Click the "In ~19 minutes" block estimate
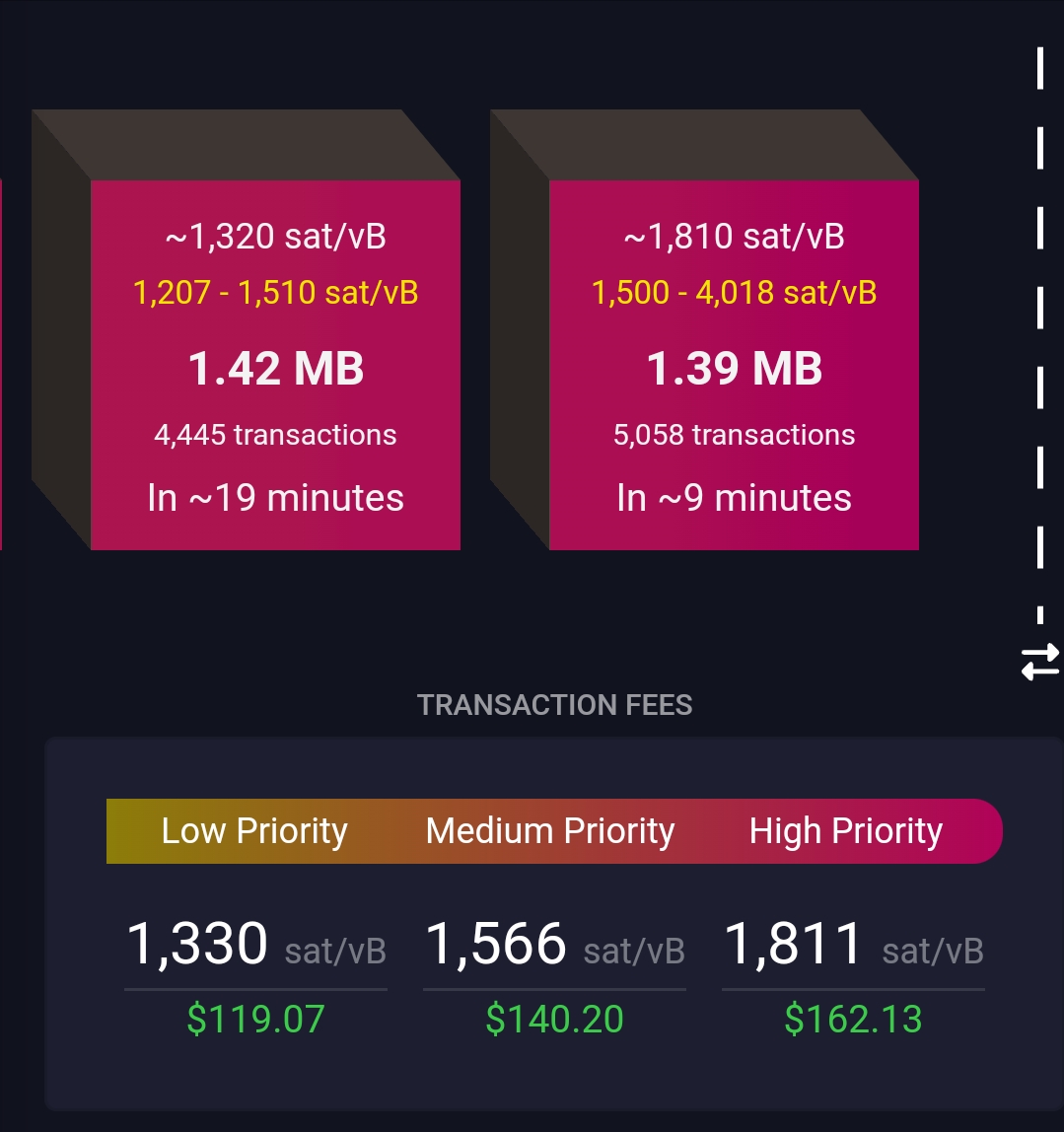The width and height of the screenshot is (1064, 1132). click(x=275, y=498)
